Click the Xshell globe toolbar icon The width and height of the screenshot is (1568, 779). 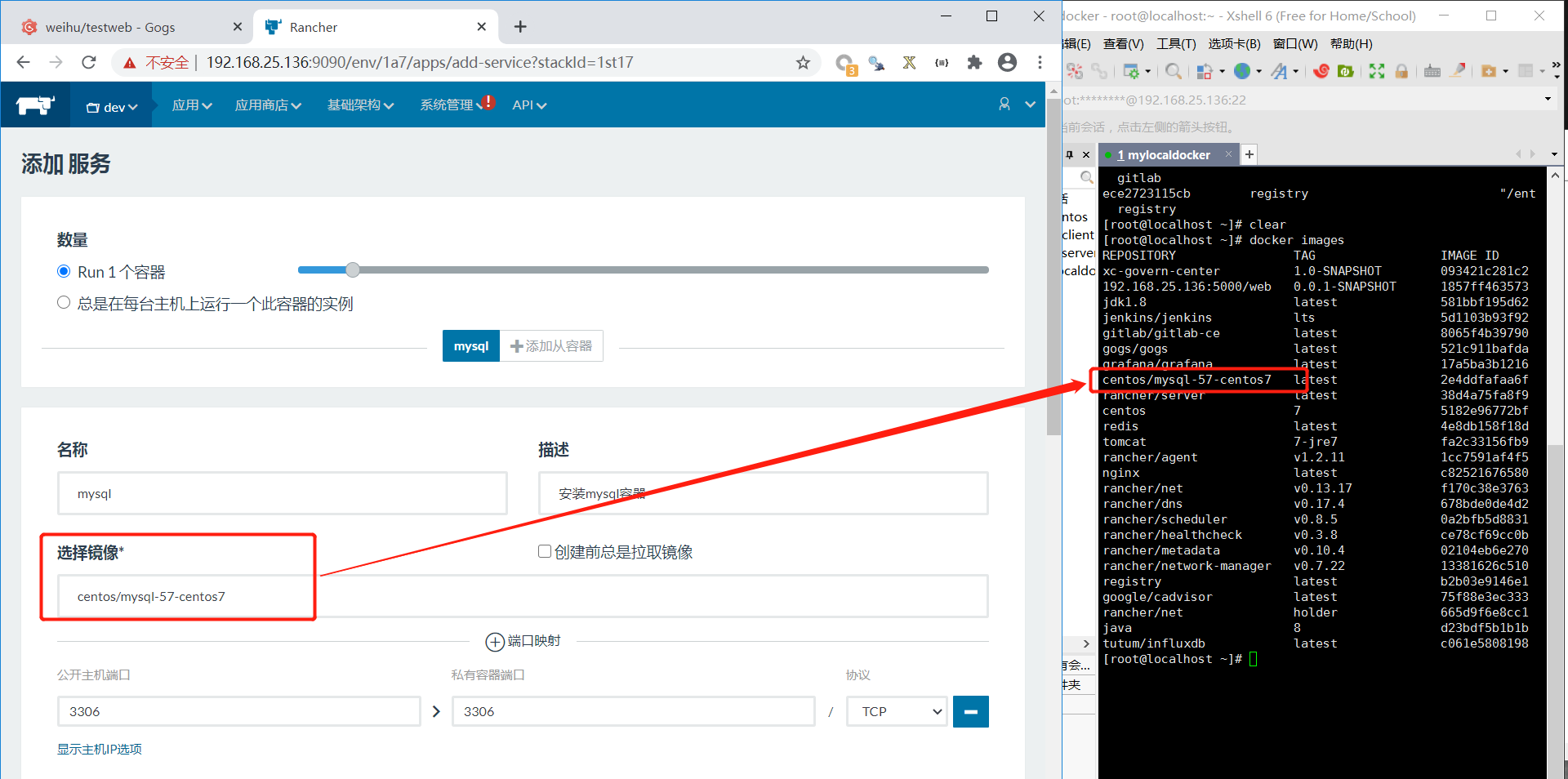(1242, 71)
